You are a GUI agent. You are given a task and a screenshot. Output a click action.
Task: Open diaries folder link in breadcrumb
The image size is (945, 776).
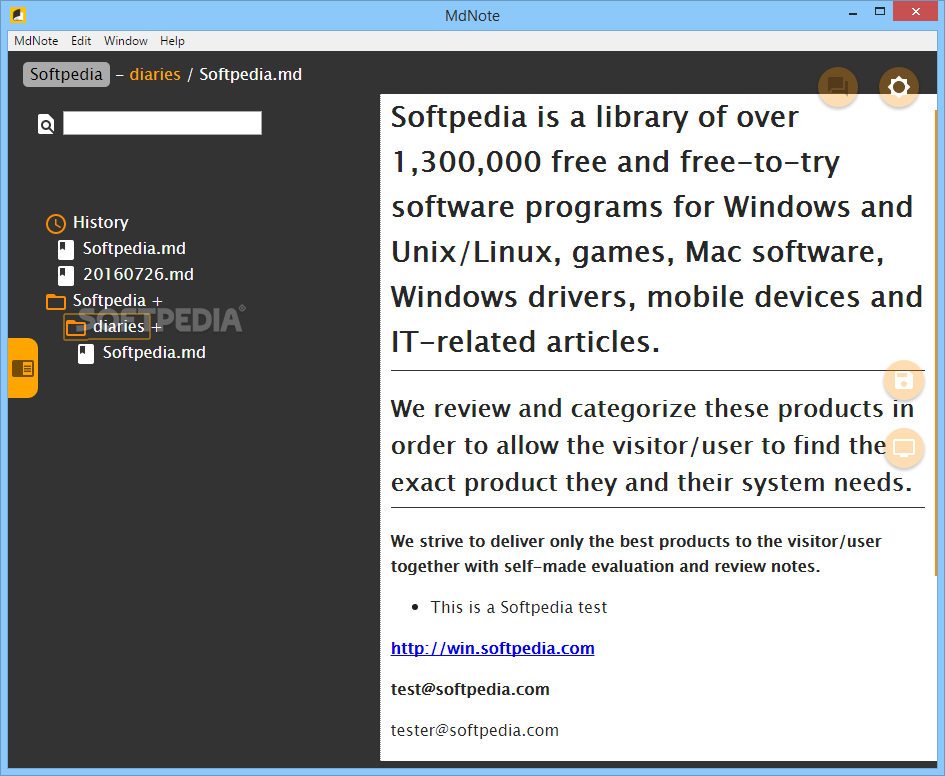[x=155, y=74]
